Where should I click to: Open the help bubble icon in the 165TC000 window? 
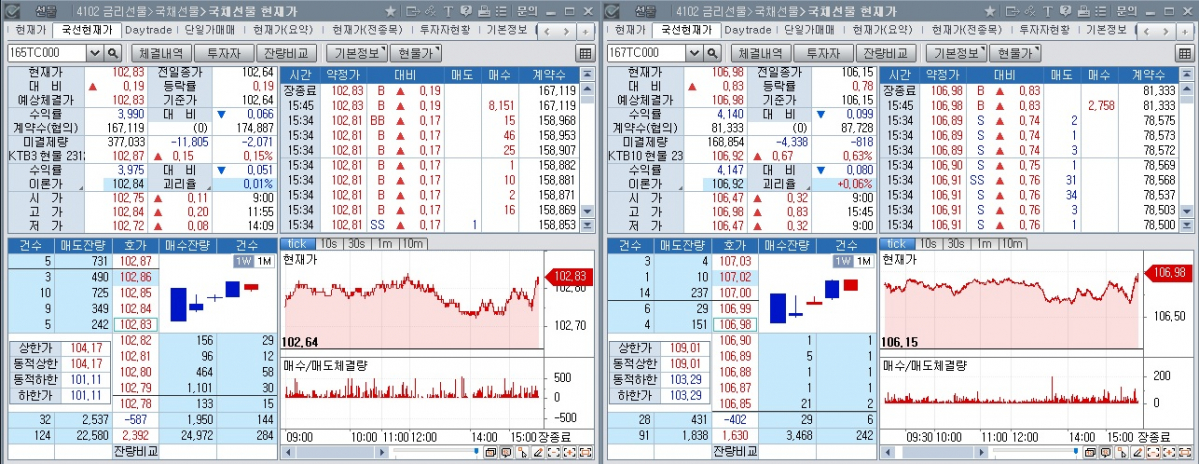pyautogui.click(x=466, y=11)
